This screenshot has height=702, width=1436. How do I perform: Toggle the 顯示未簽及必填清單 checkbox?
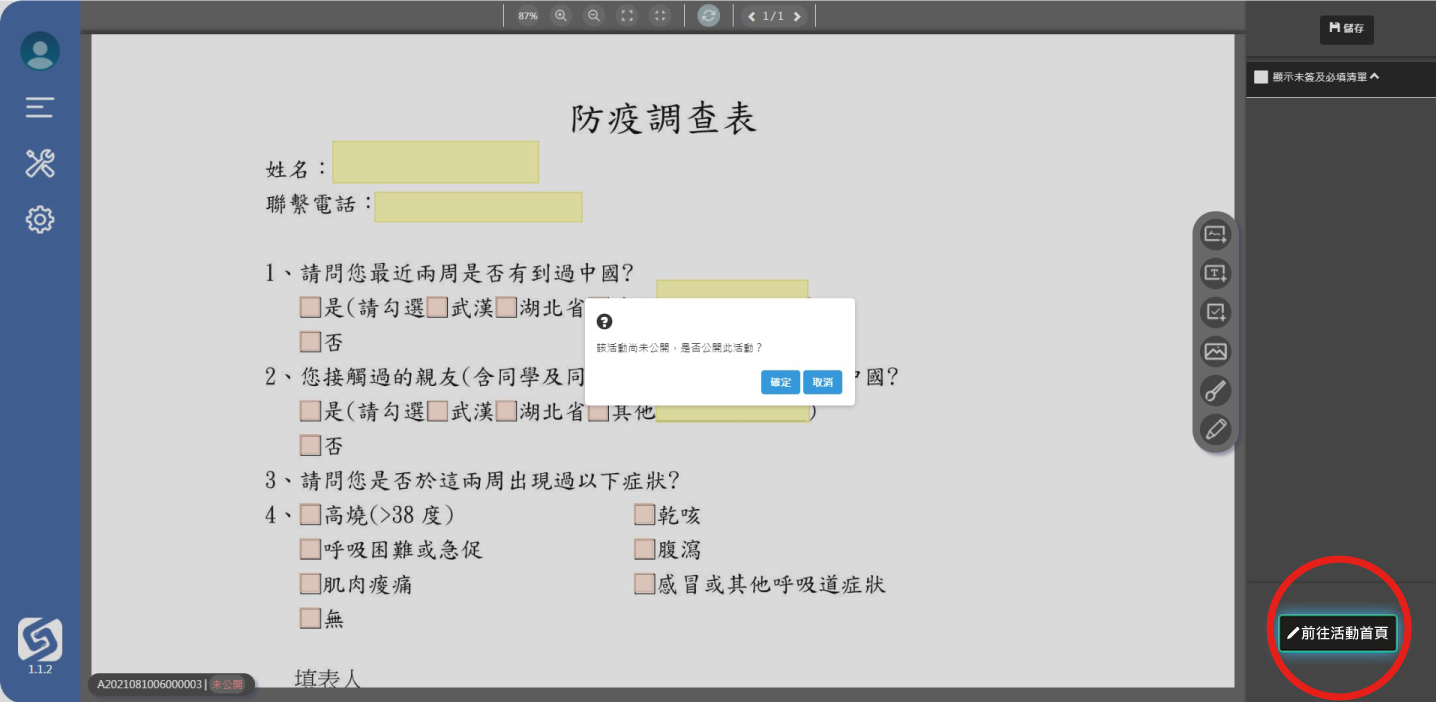coord(1261,77)
